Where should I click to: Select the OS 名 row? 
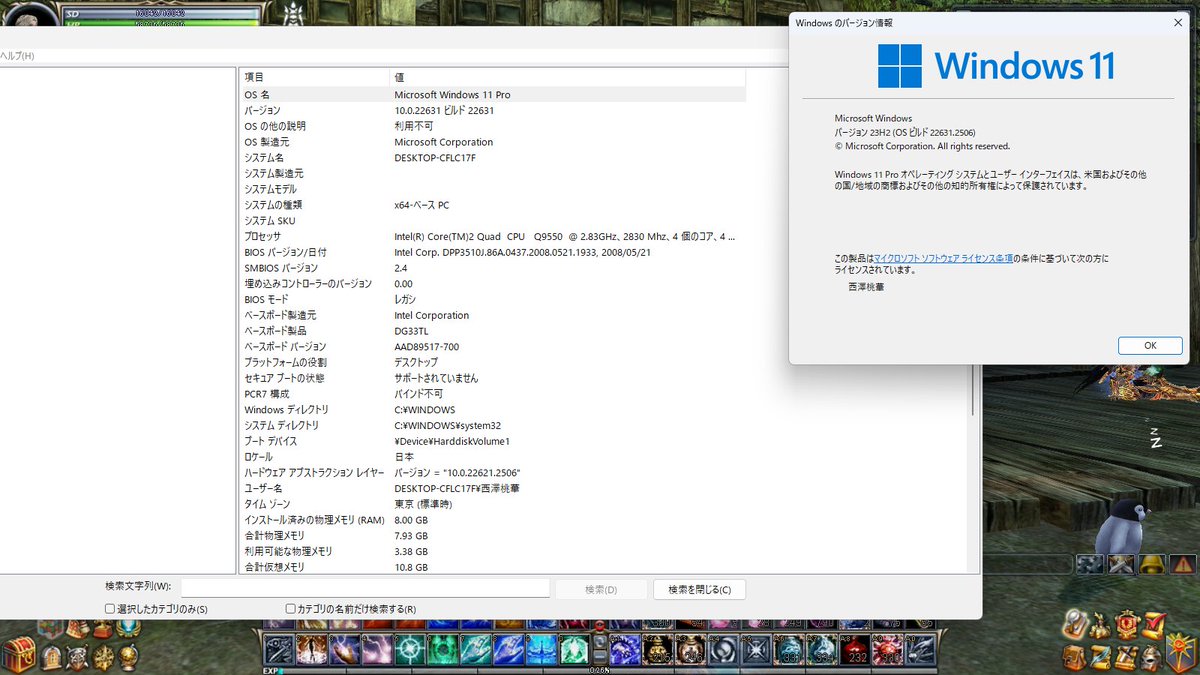[492, 94]
